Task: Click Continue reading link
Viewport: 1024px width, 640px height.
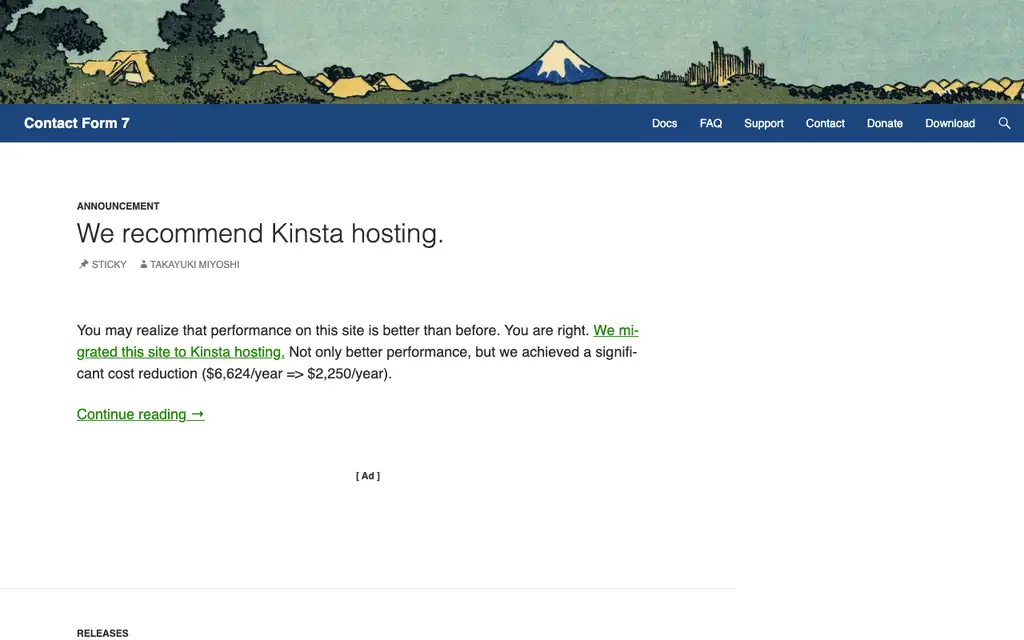Action: 140,414
